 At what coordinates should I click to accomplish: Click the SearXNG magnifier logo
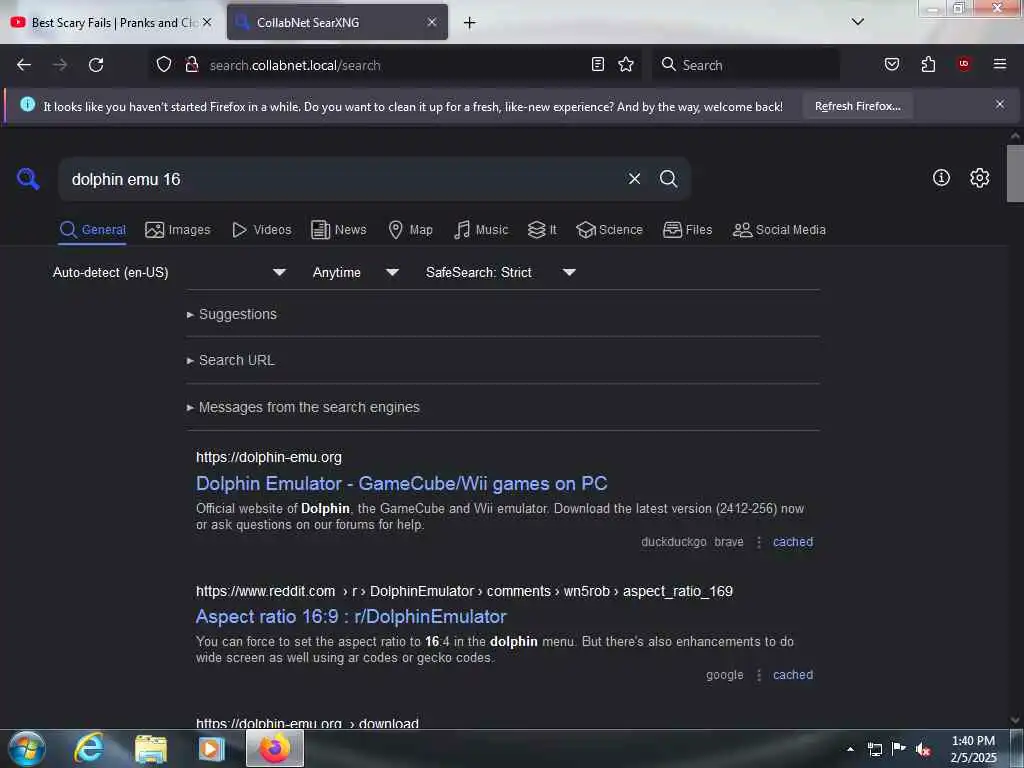coord(28,178)
